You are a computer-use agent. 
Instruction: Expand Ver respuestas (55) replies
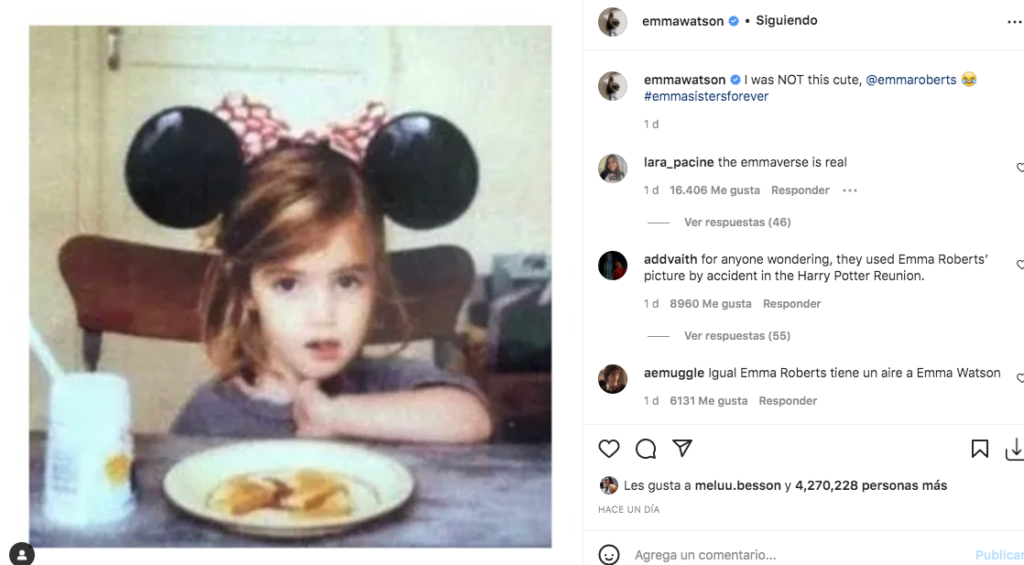pos(737,336)
